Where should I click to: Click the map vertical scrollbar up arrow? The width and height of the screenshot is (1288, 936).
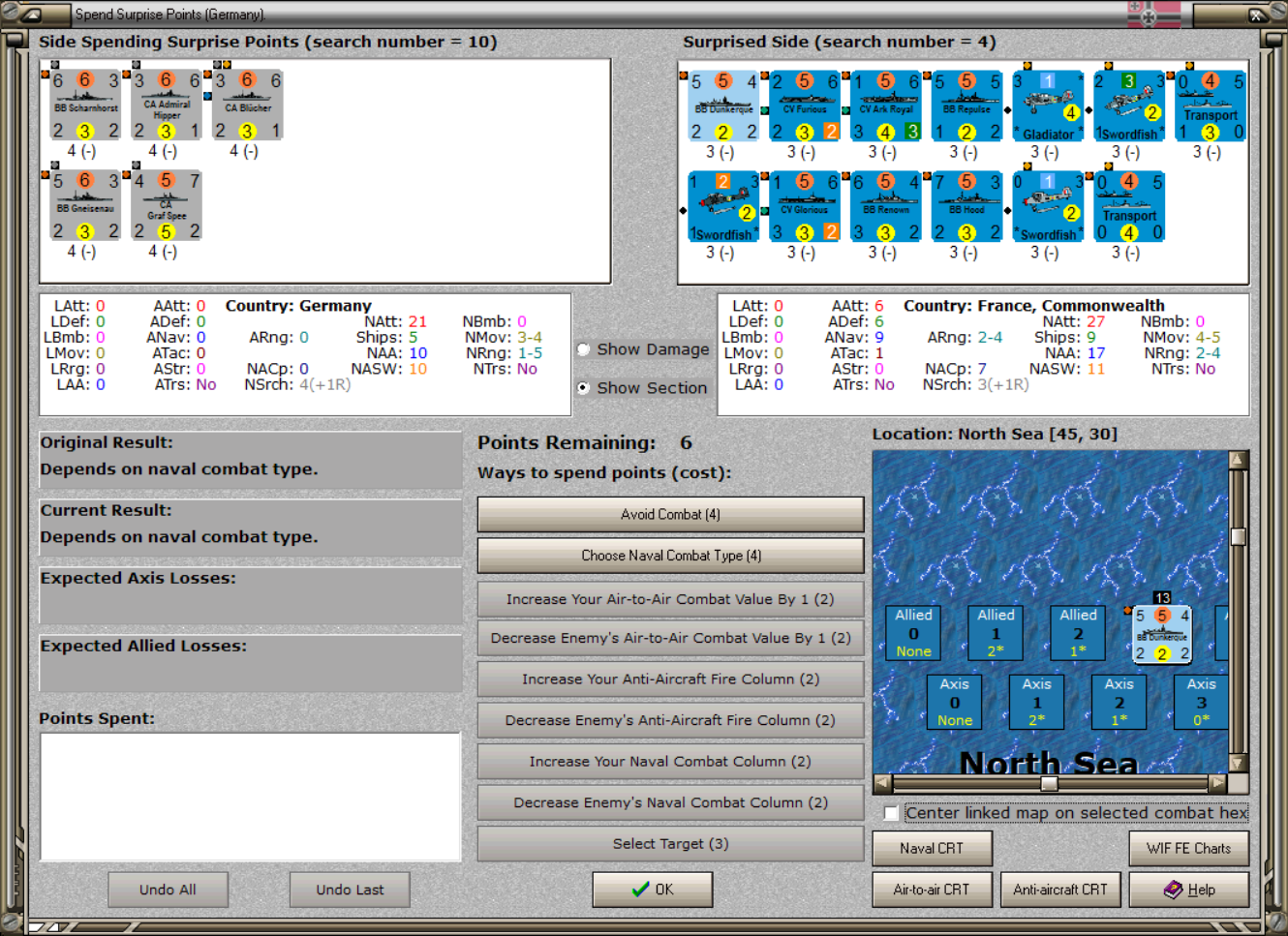click(1238, 460)
